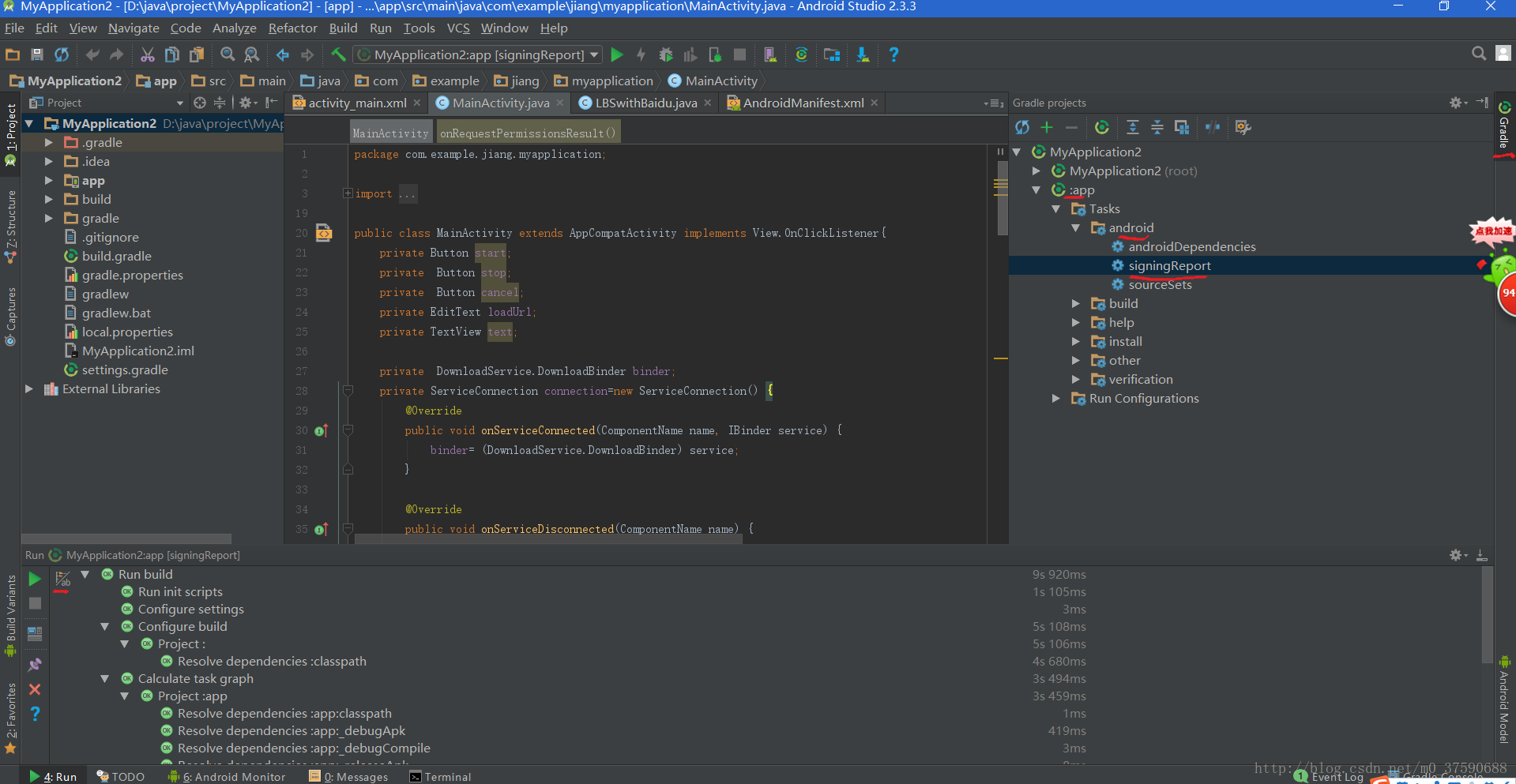The width and height of the screenshot is (1516, 784).
Task: Click the Find magnifier icon in toolbar
Action: (228, 54)
